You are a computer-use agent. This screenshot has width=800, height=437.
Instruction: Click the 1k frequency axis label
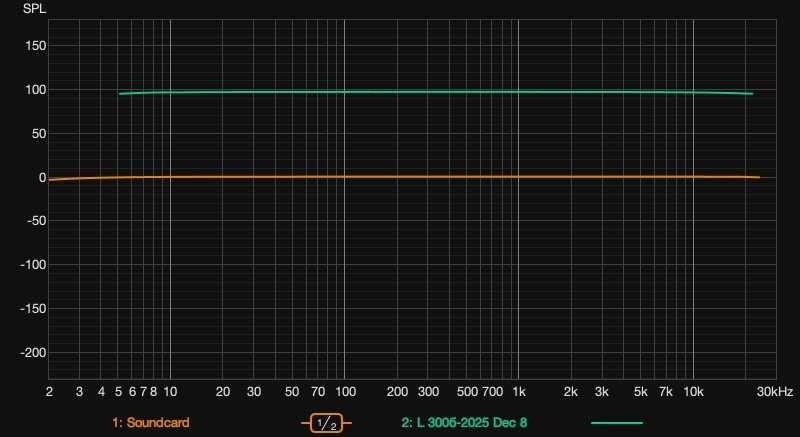point(519,392)
